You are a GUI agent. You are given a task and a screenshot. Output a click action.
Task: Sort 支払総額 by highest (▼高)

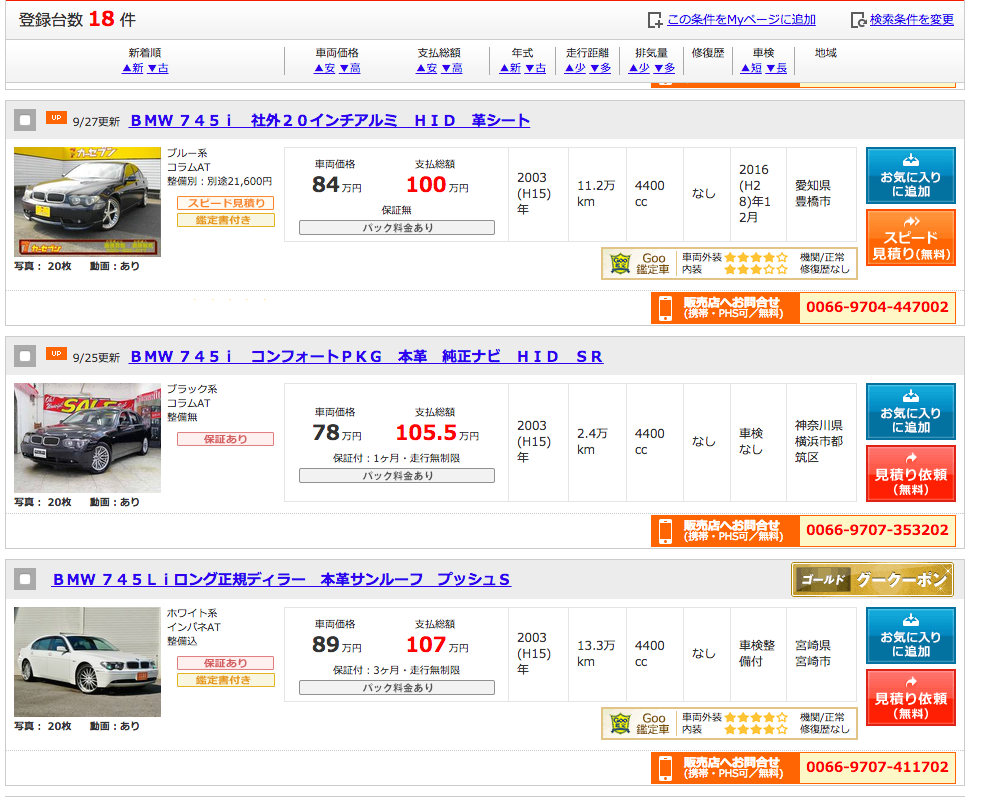[452, 68]
